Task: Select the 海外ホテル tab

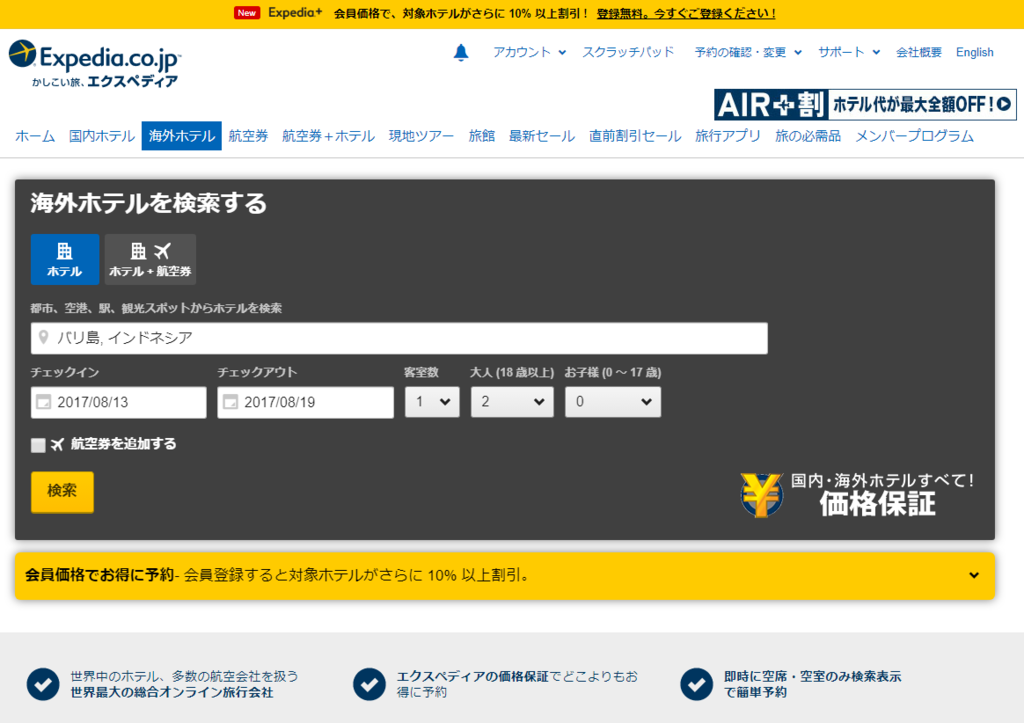Action: [182, 136]
